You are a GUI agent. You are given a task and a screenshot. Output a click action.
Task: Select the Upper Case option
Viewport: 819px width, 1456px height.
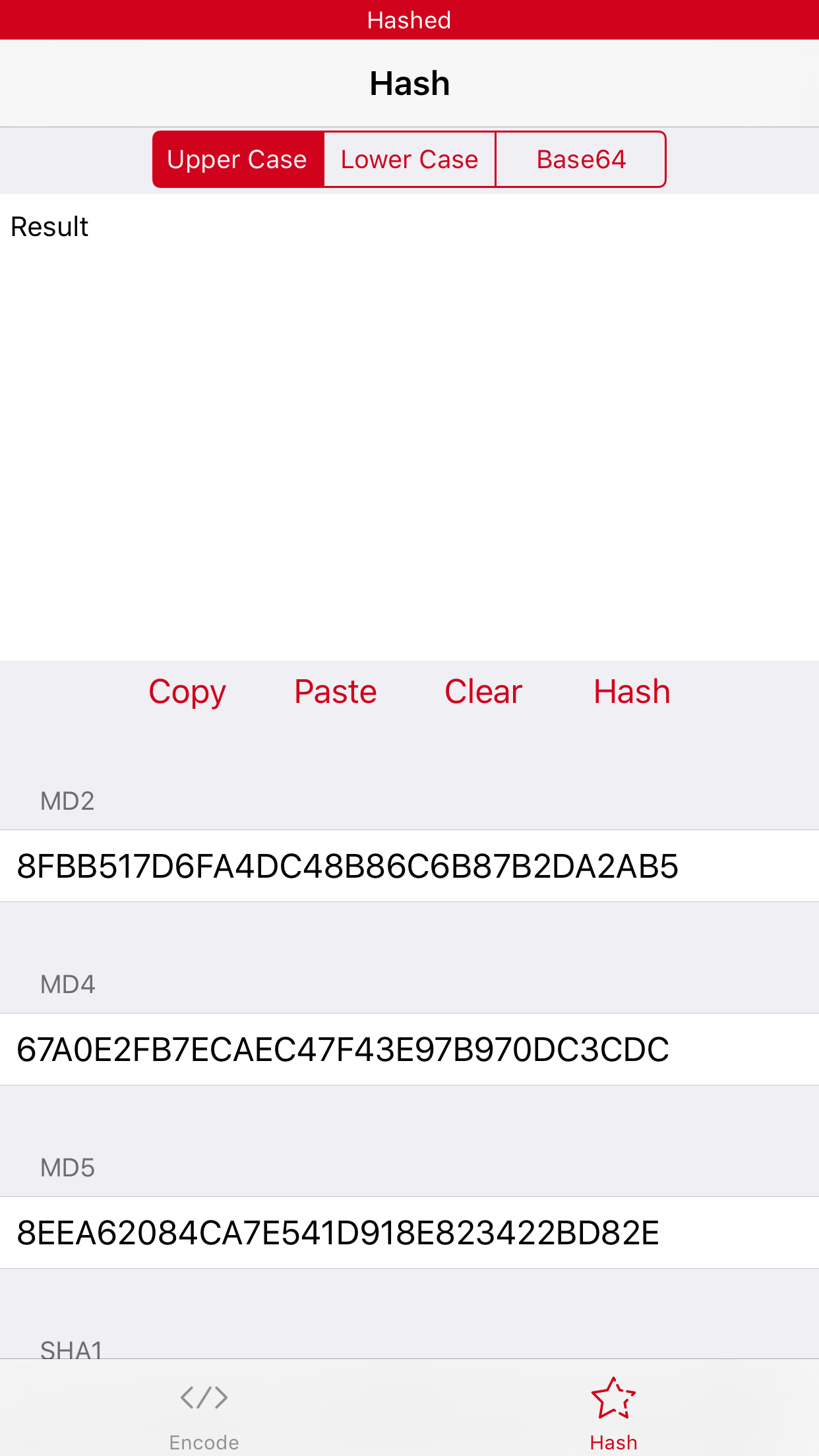coord(237,159)
